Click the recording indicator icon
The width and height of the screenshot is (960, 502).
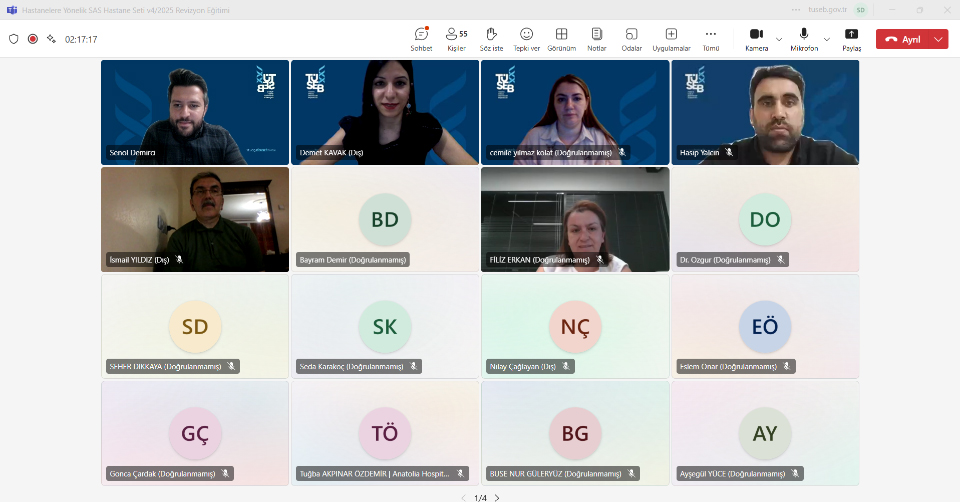tap(33, 39)
